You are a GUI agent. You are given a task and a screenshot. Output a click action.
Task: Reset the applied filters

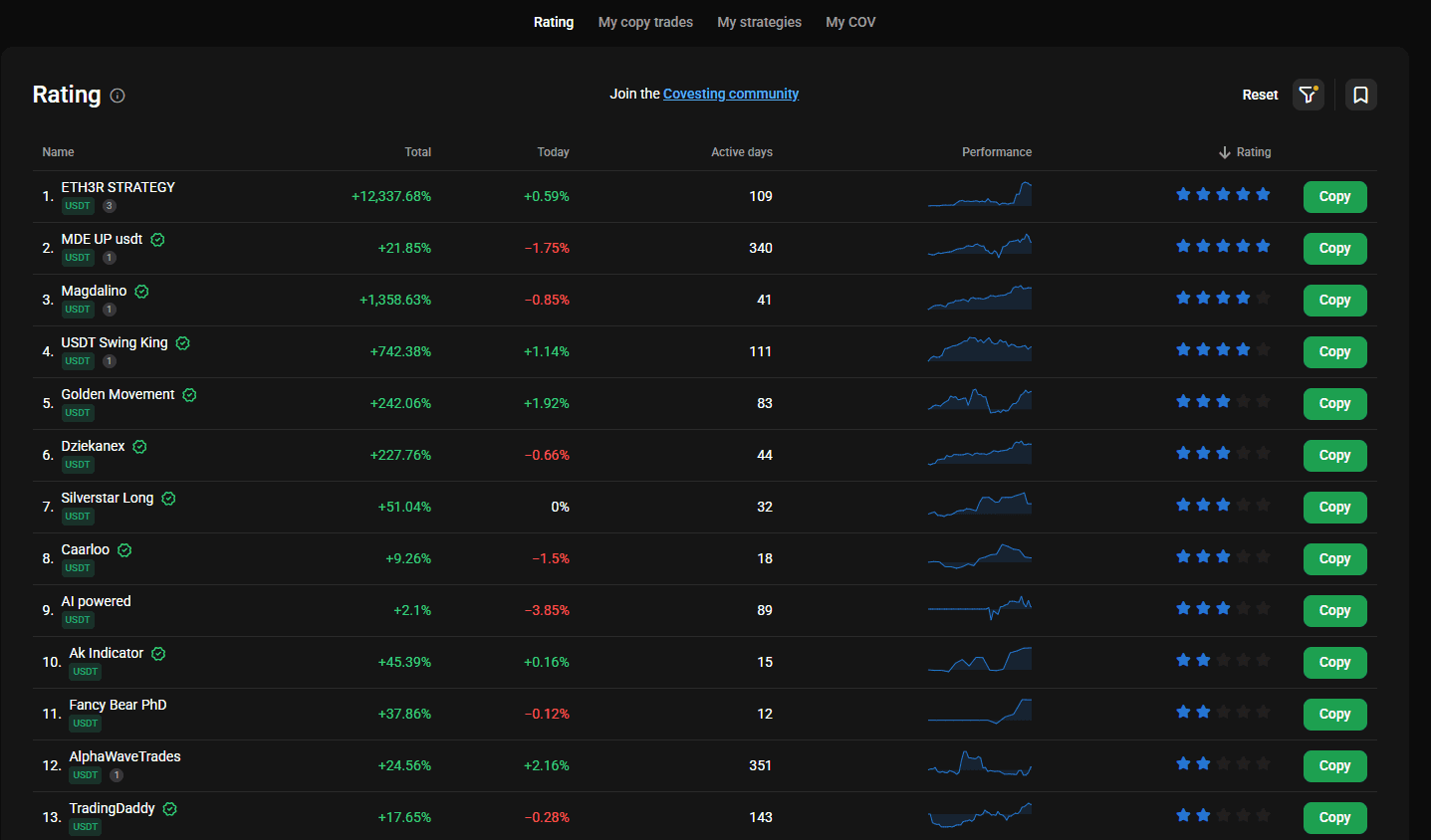point(1260,95)
